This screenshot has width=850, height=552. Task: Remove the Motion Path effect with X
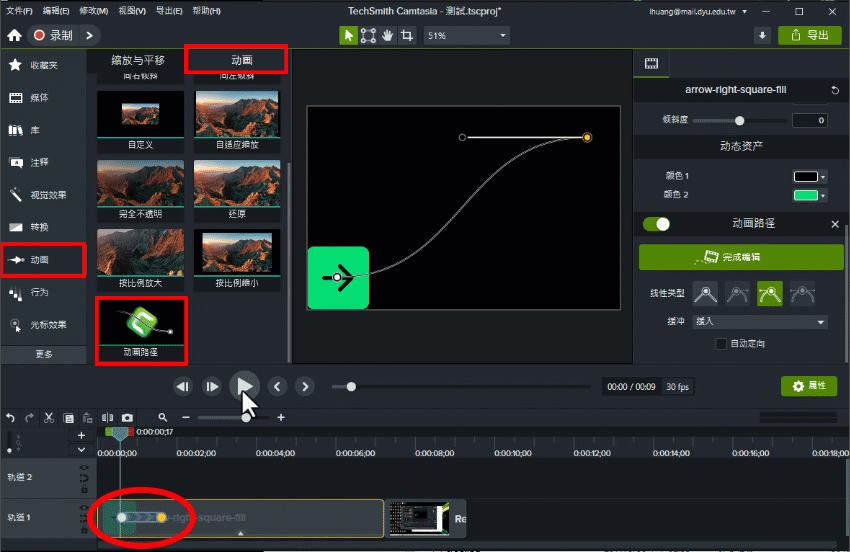(x=835, y=224)
